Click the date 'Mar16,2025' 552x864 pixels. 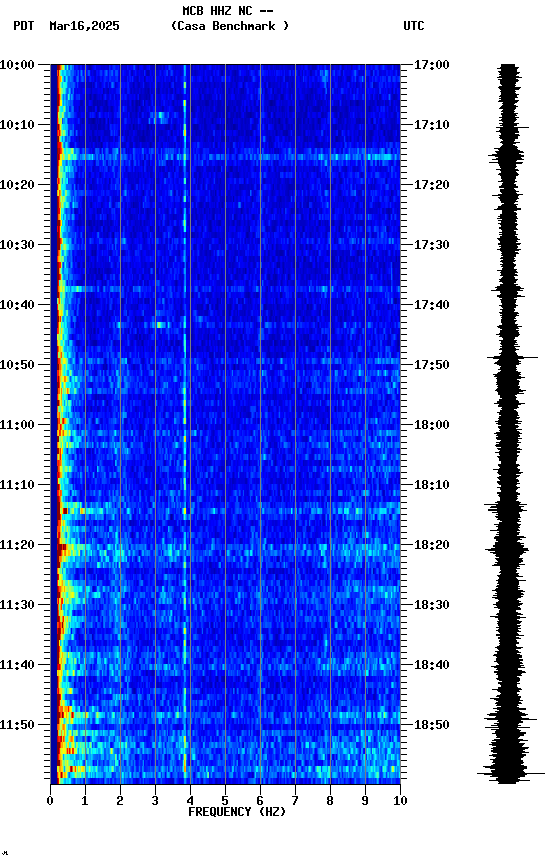pos(84,26)
